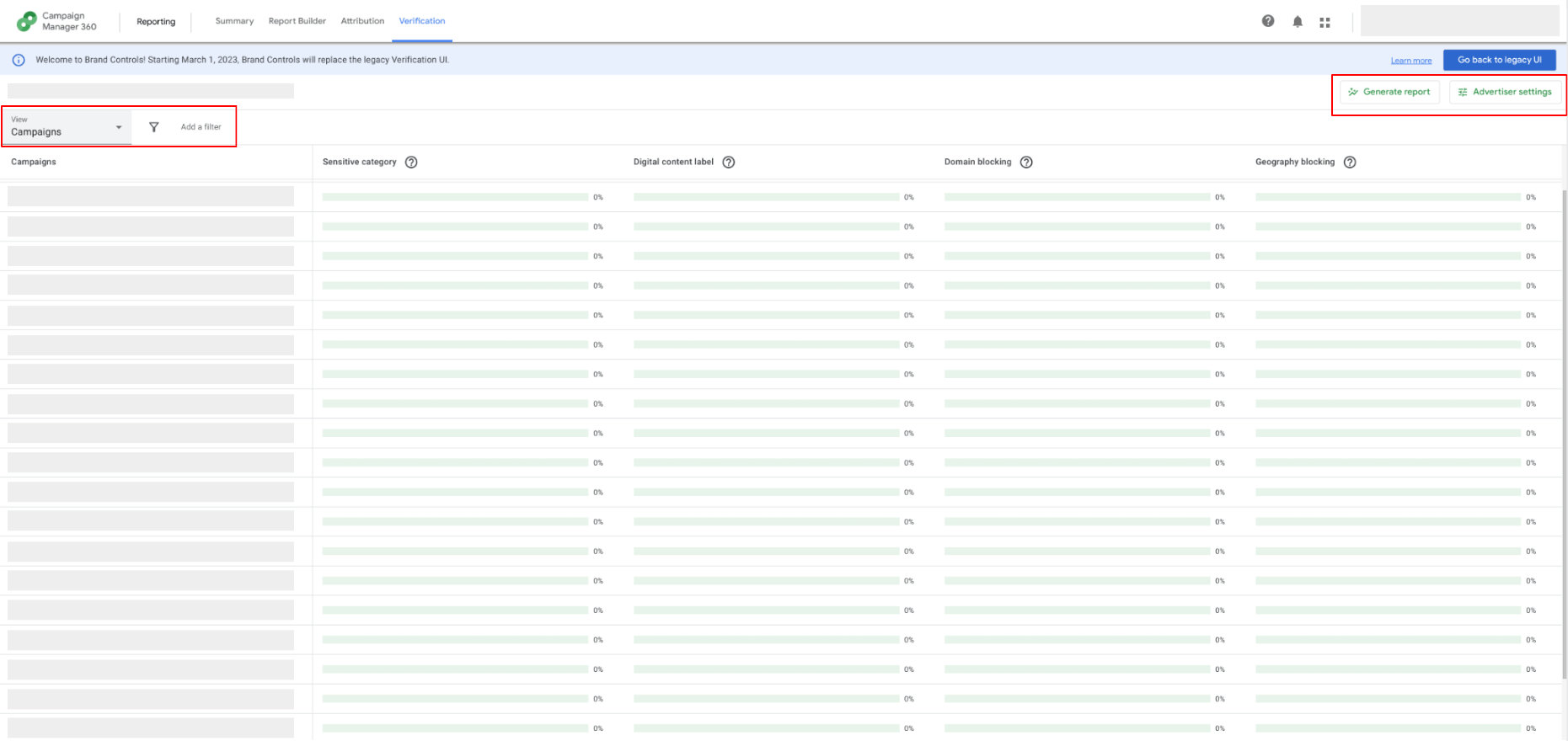Viewport: 1568px width, 741px height.
Task: Show help for Sensitive category column
Action: 411,163
